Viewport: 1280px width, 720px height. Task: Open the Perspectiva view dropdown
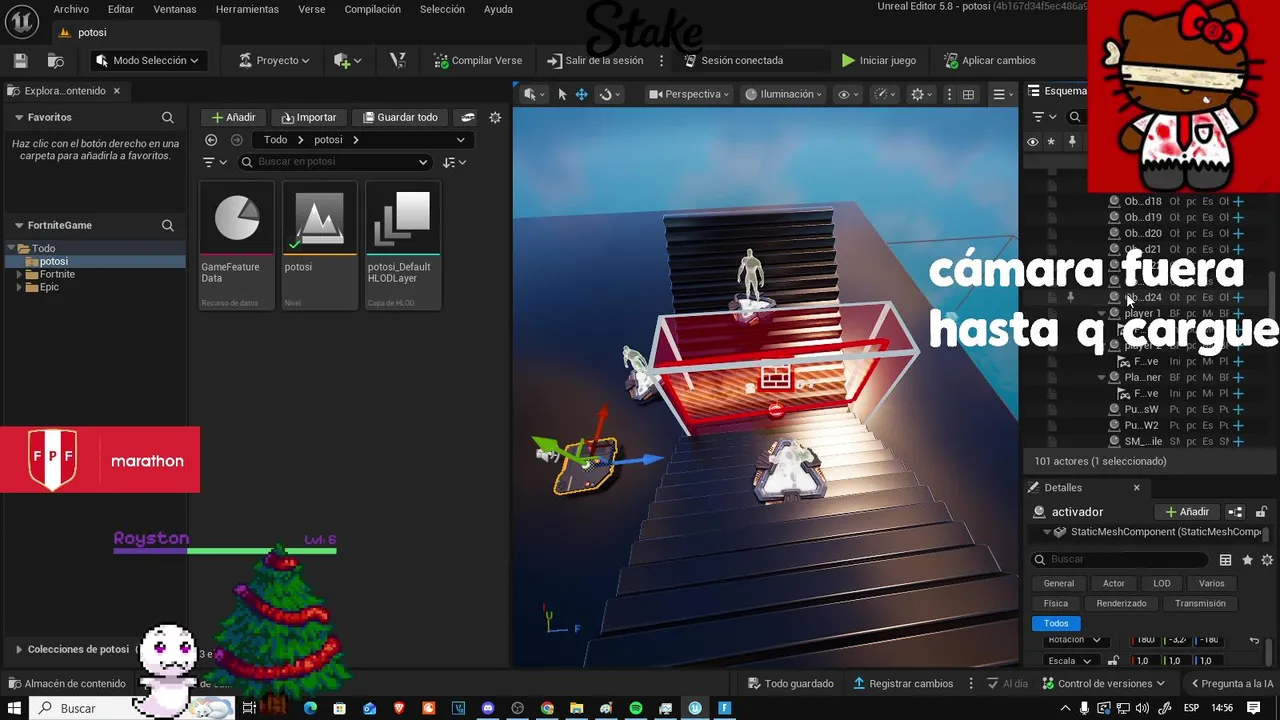click(688, 94)
